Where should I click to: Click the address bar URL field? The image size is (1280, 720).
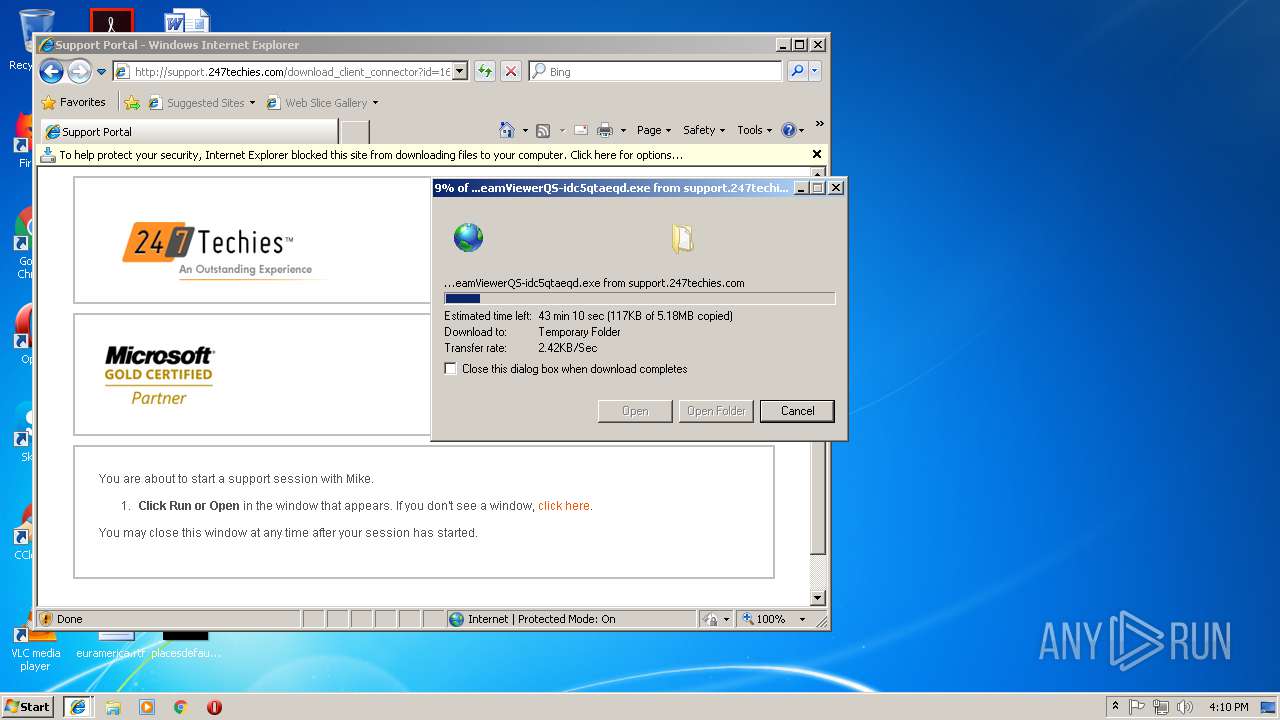(x=282, y=72)
